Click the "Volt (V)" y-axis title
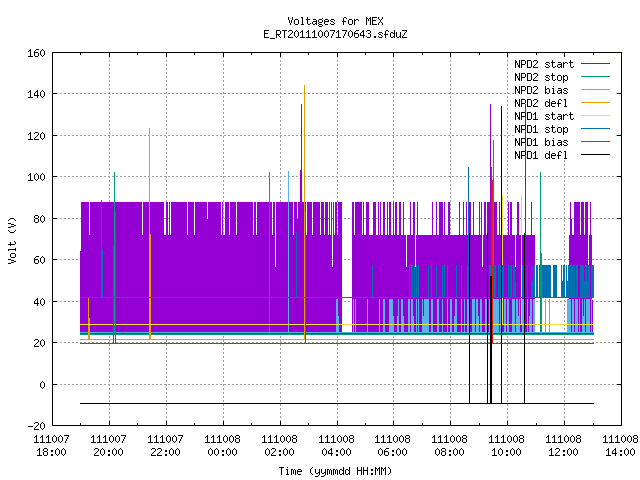This screenshot has width=640, height=480. click(x=13, y=240)
